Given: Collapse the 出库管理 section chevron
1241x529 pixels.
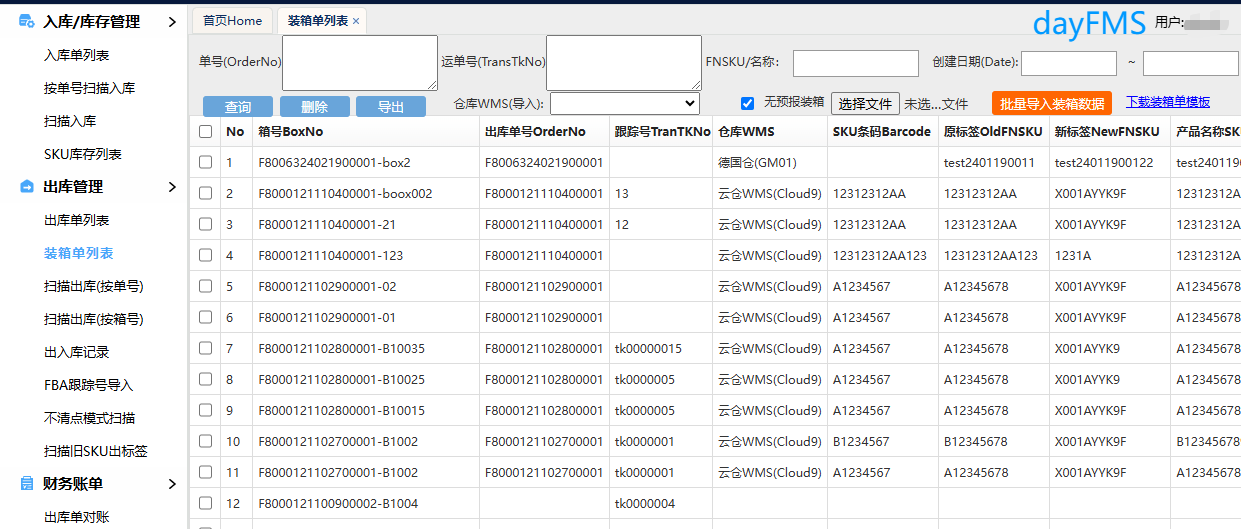Looking at the screenshot, I should [172, 186].
